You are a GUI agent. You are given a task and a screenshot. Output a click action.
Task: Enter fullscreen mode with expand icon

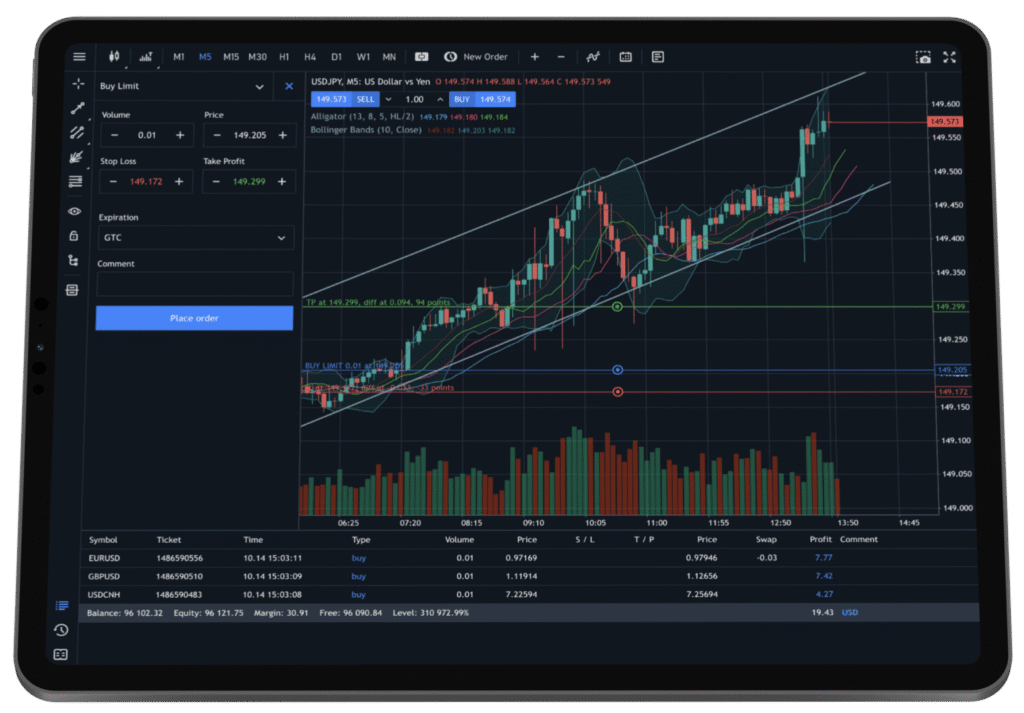[x=950, y=58]
